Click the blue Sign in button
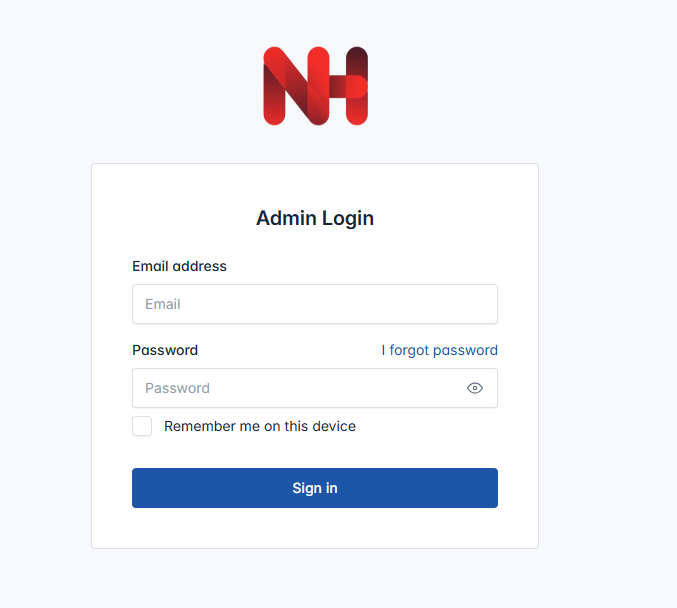This screenshot has width=677, height=608. [315, 488]
